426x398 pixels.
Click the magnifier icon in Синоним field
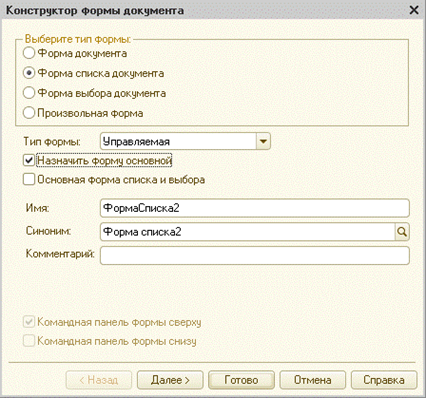(x=402, y=232)
